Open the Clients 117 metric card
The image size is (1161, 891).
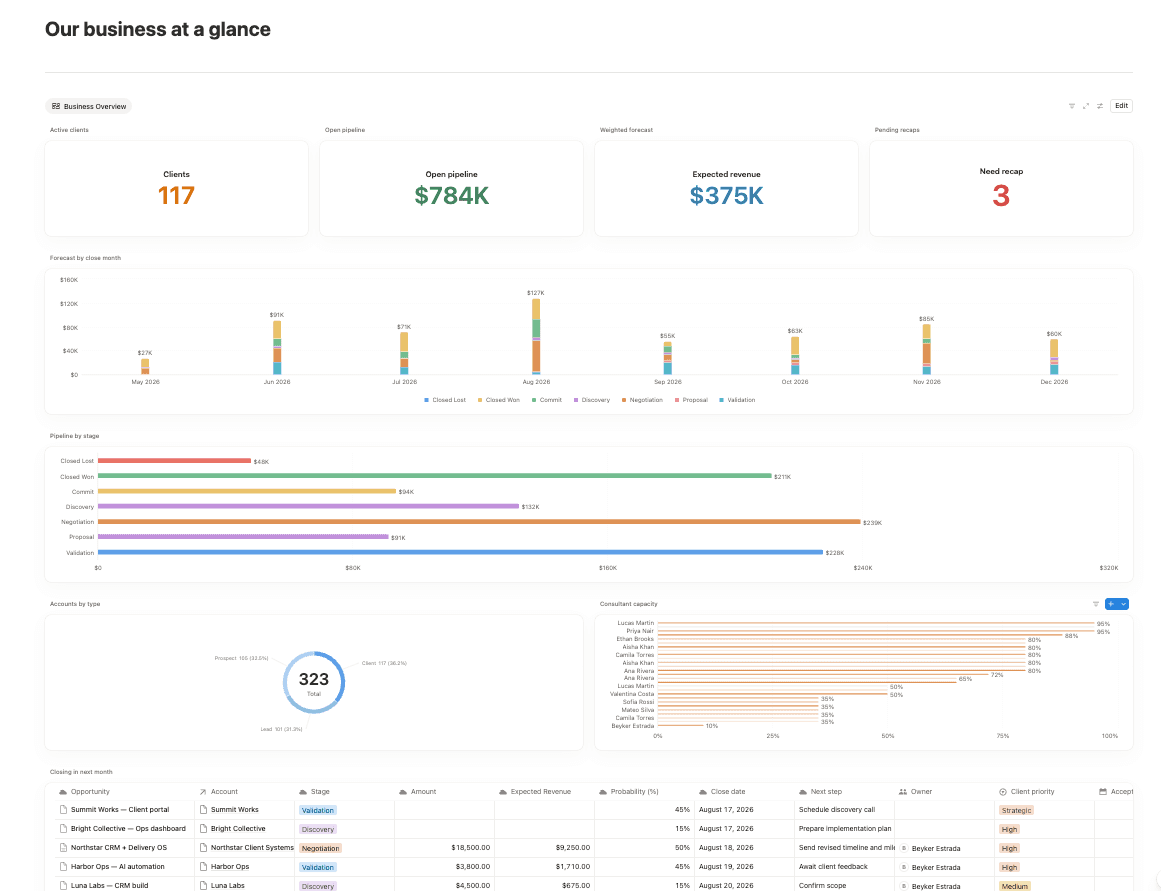[176, 188]
